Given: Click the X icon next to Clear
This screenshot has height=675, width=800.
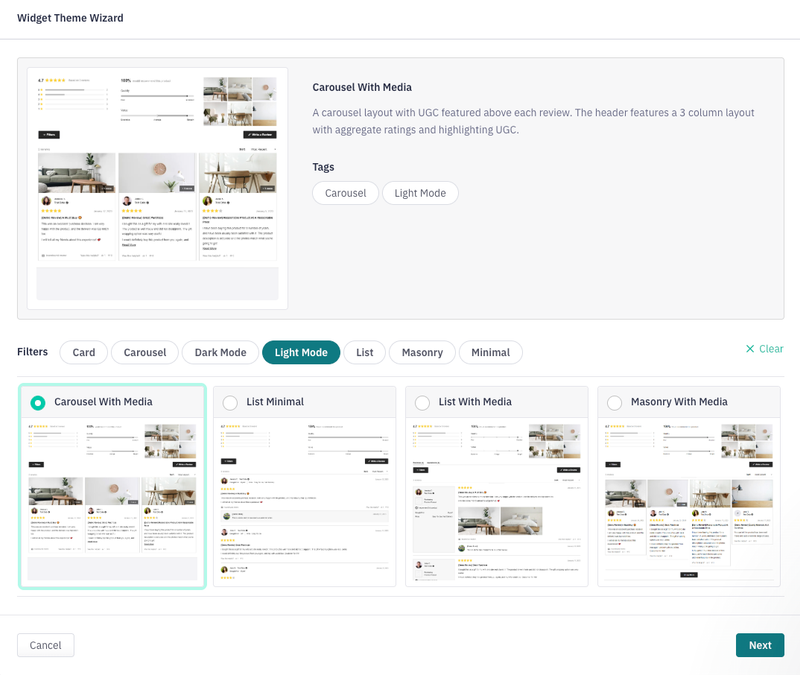Looking at the screenshot, I should pyautogui.click(x=750, y=349).
